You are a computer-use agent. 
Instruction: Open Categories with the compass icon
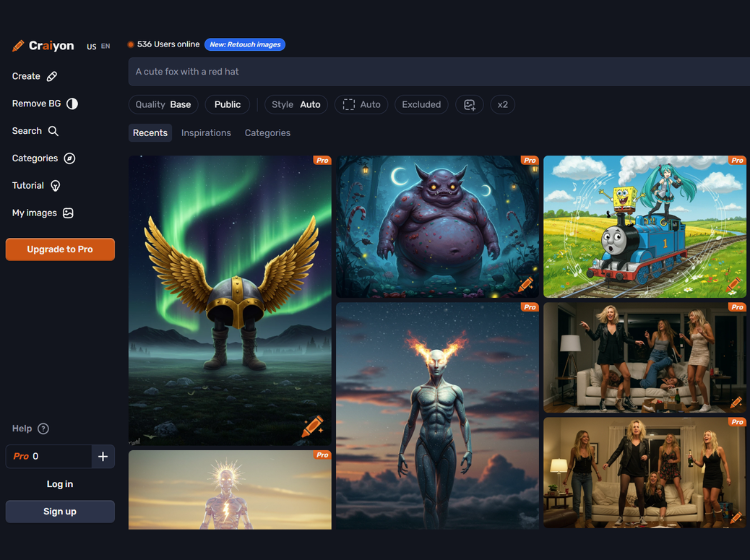(44, 158)
